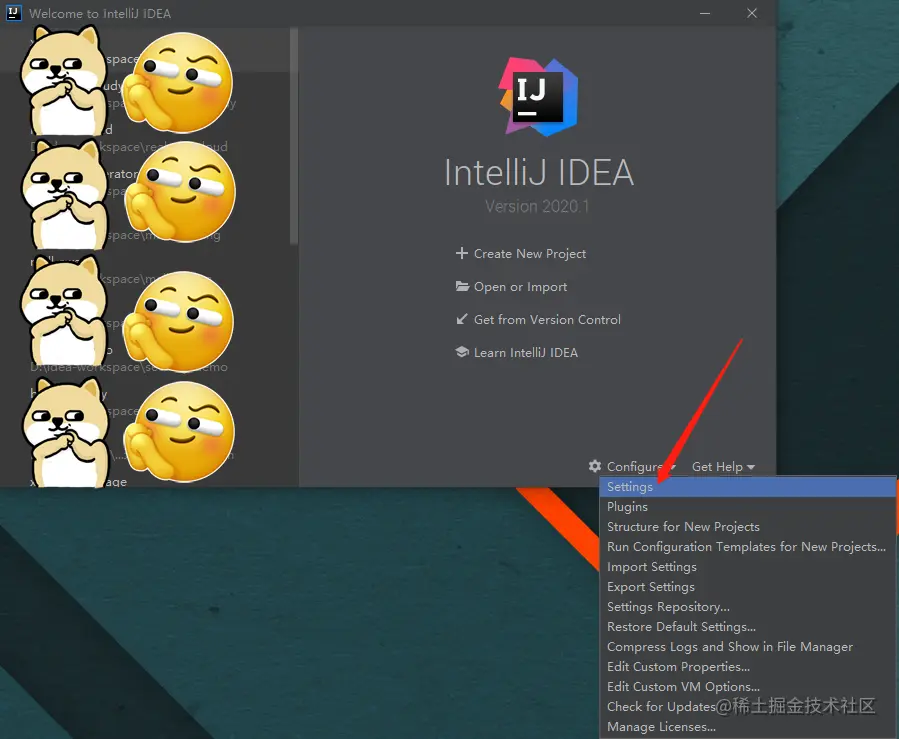
Task: Click the Version 2020.1 text
Action: [537, 206]
